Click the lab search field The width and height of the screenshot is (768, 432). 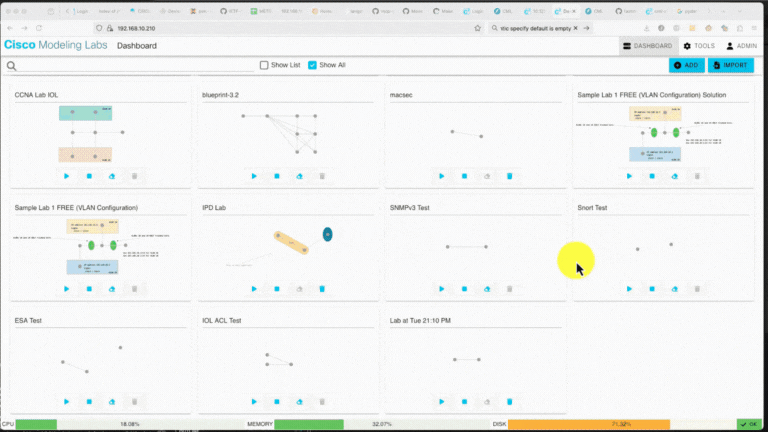(130, 66)
